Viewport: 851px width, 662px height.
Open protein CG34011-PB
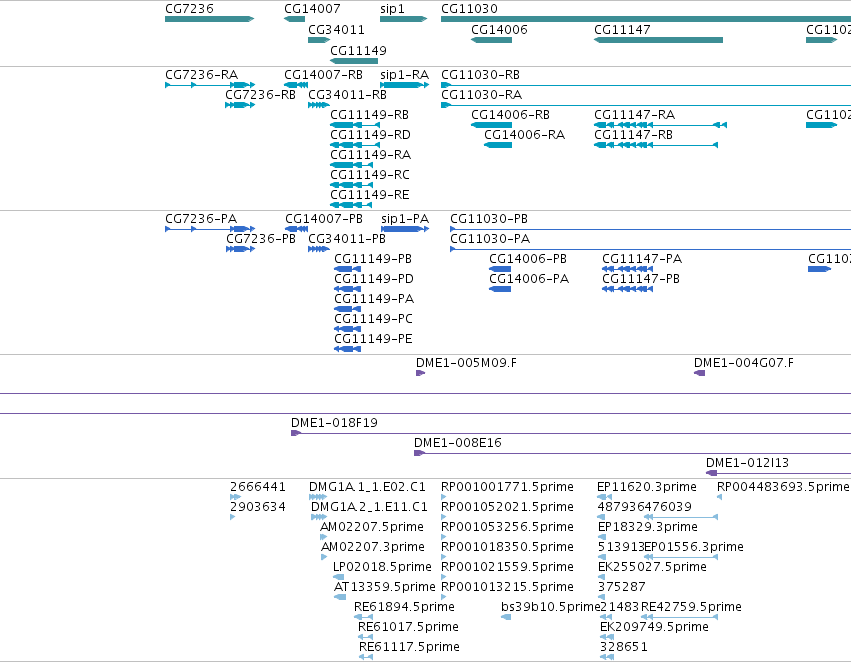tap(319, 249)
